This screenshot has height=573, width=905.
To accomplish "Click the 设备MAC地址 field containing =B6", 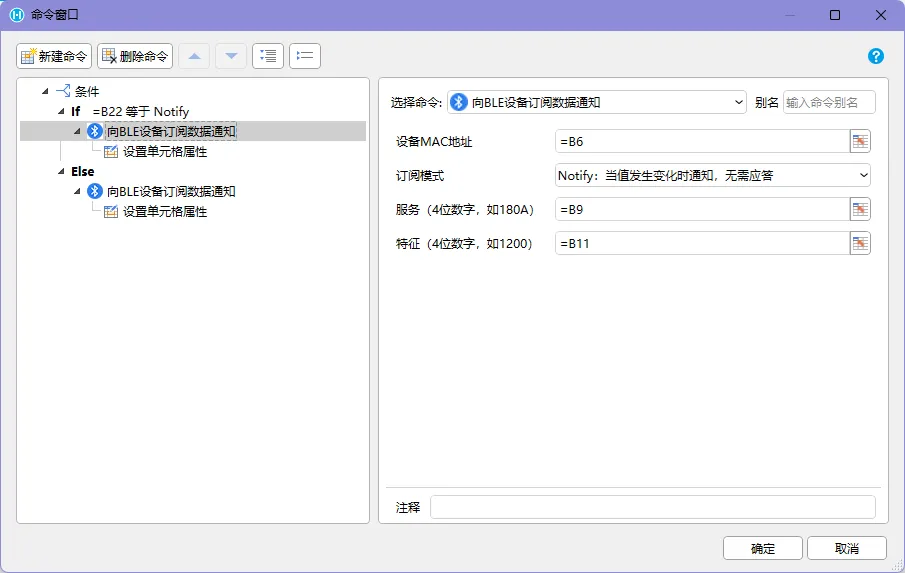I will [702, 141].
